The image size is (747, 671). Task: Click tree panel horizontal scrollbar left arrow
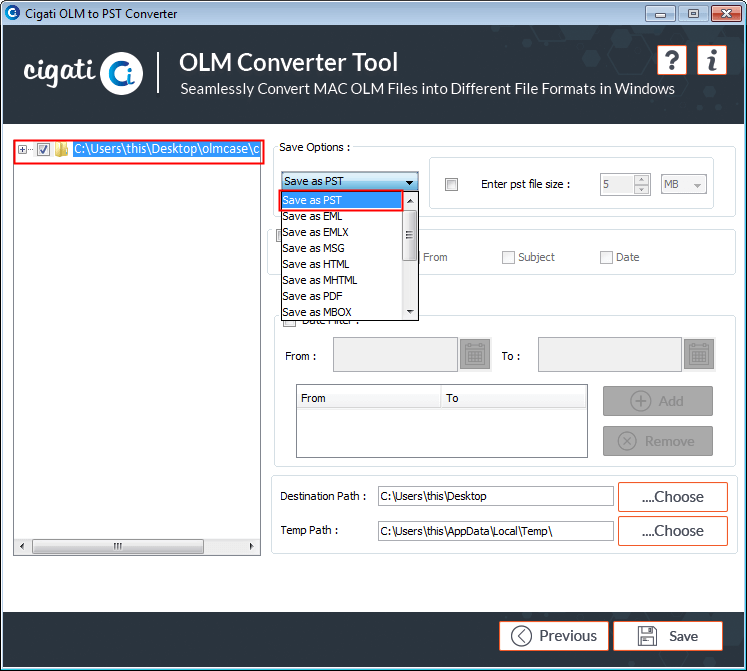coord(22,546)
